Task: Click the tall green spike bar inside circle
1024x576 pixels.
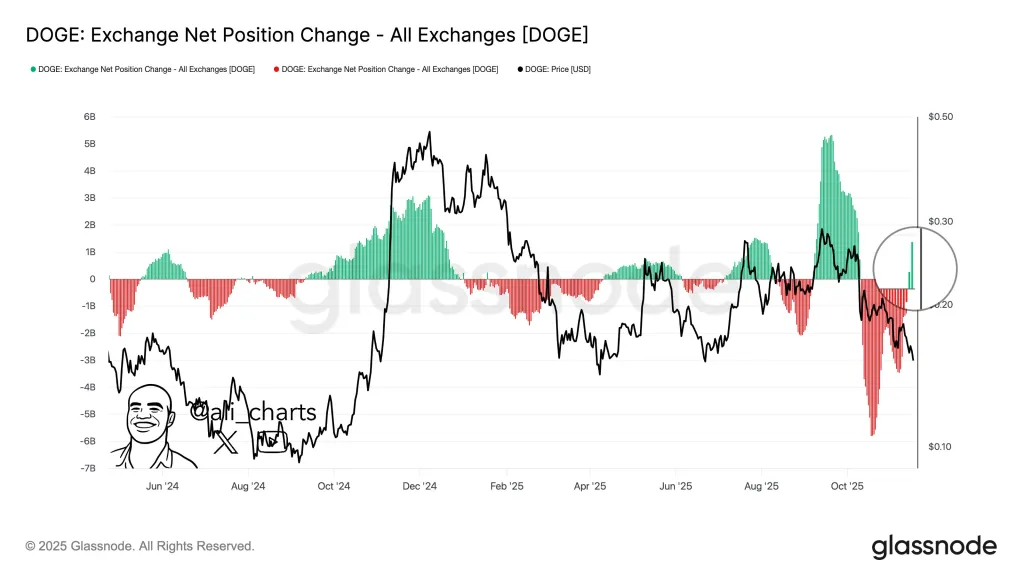Action: pos(912,262)
